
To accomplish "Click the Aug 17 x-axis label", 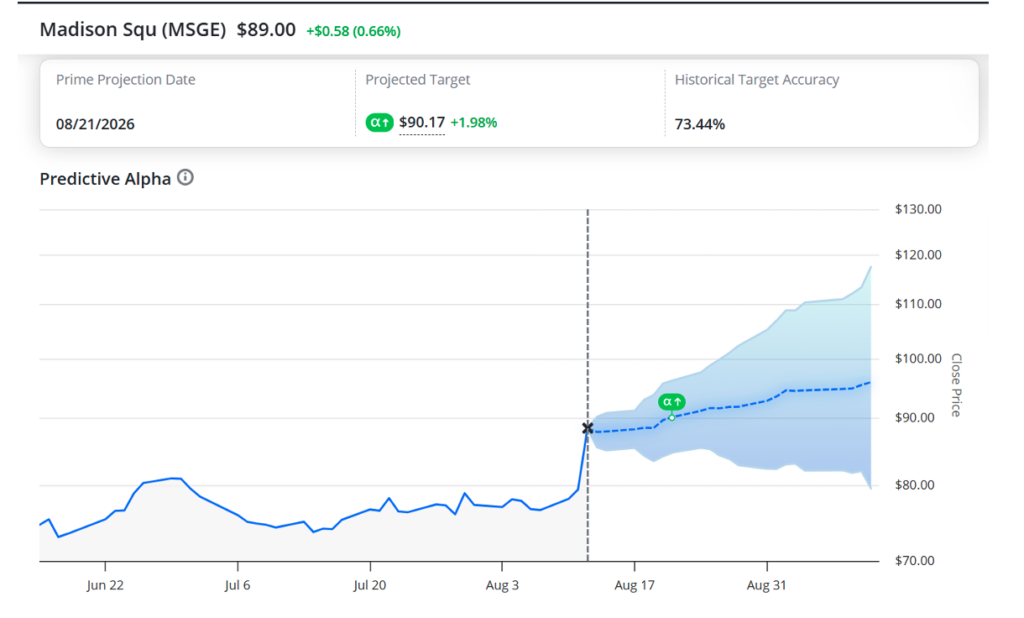I will click(x=634, y=585).
